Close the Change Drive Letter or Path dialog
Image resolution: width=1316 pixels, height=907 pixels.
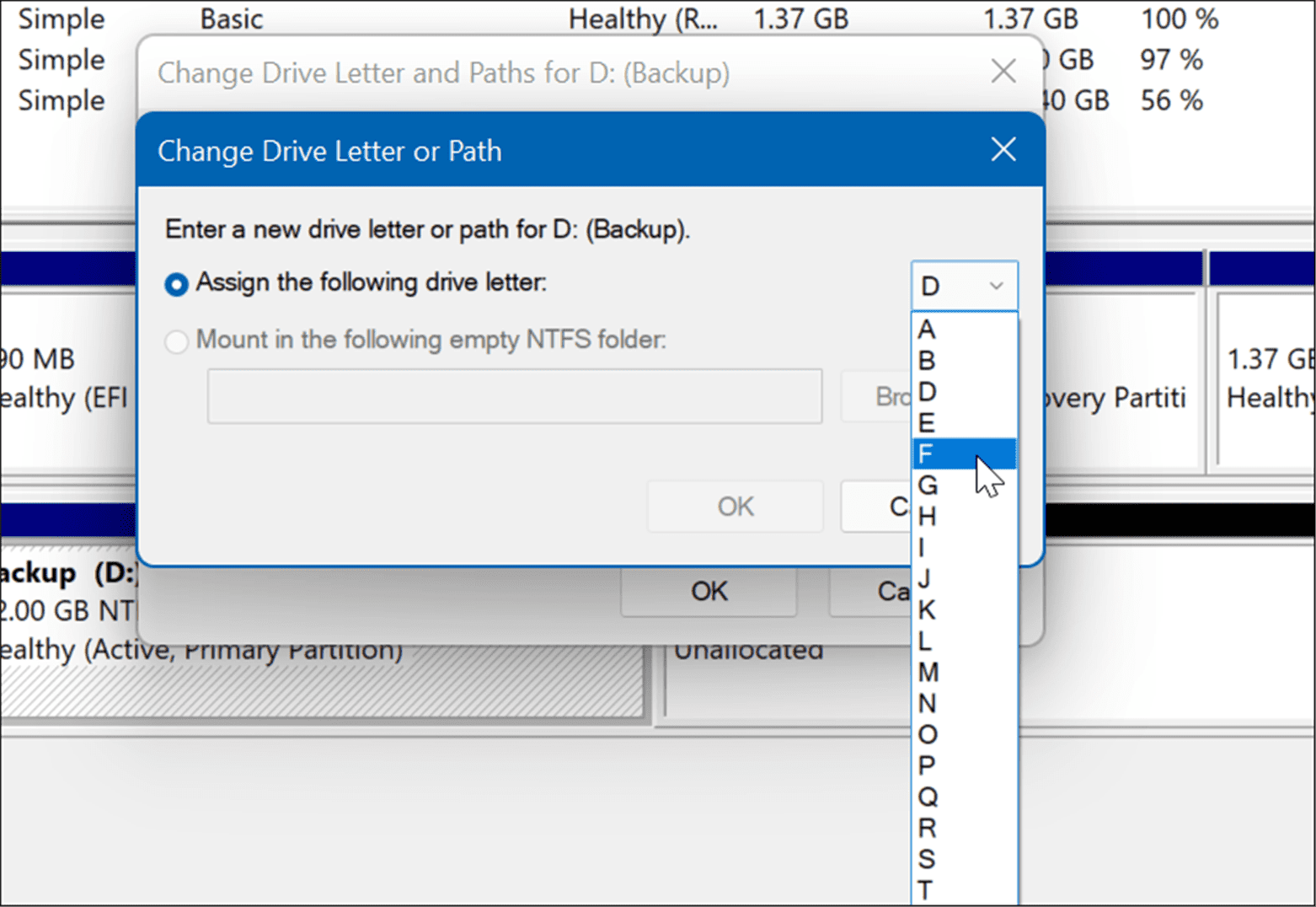click(1003, 149)
